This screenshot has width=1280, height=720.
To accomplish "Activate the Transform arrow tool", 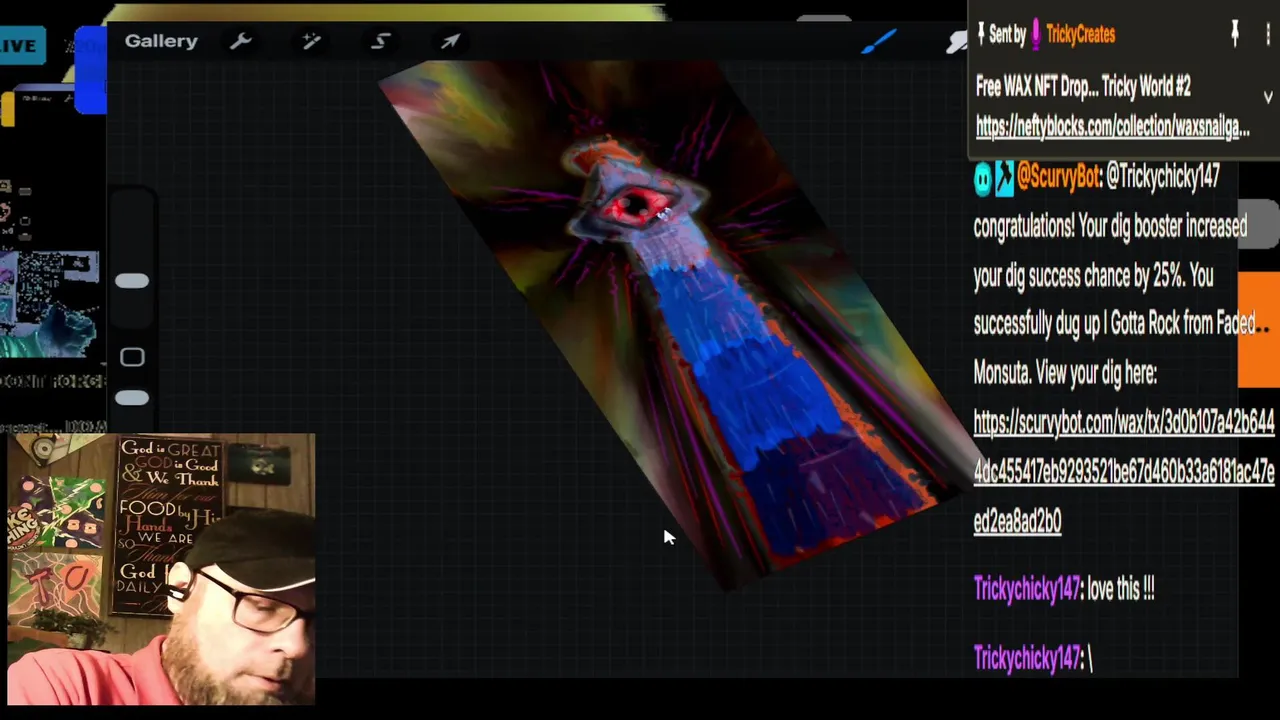I will pos(451,41).
